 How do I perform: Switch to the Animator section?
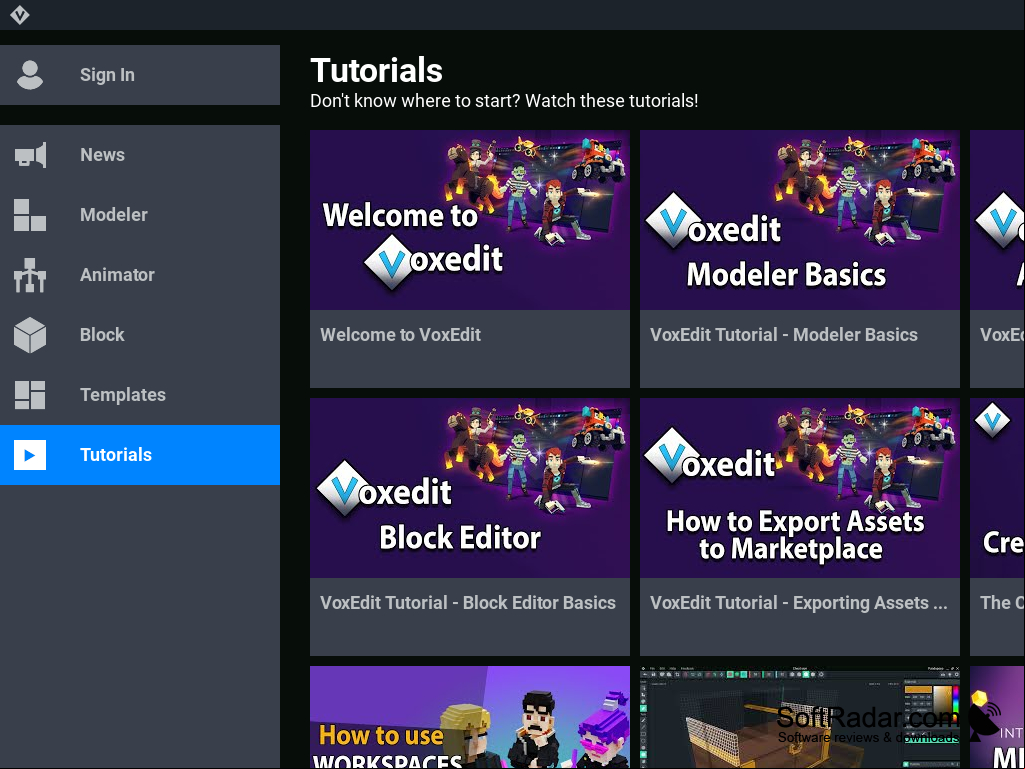tap(140, 275)
